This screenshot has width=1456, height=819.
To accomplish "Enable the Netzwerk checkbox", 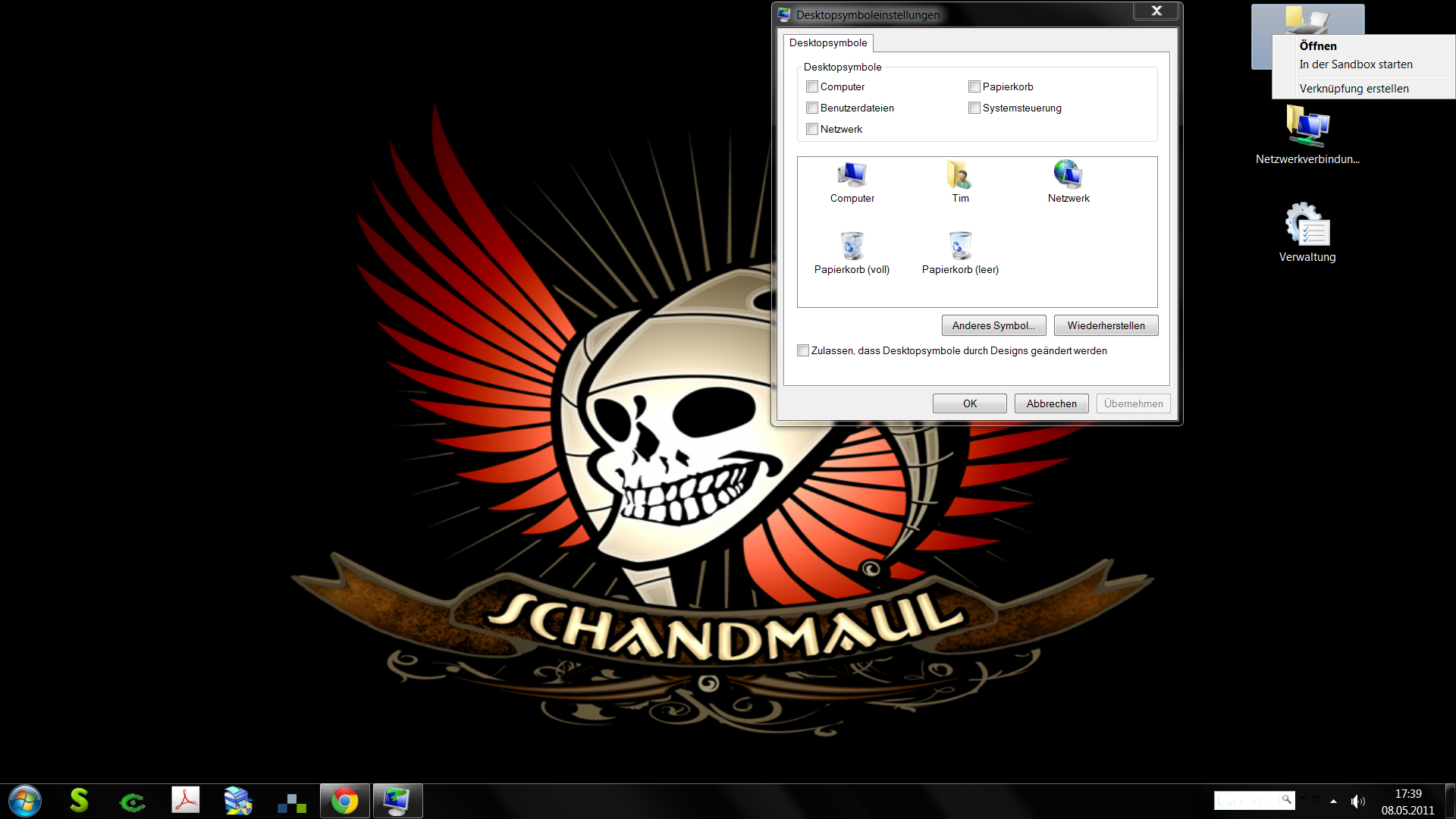I will [812, 129].
